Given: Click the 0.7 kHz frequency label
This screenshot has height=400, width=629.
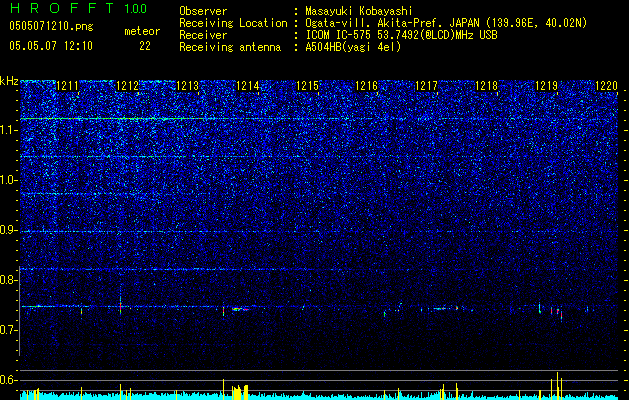Looking at the screenshot, I should (9, 330).
